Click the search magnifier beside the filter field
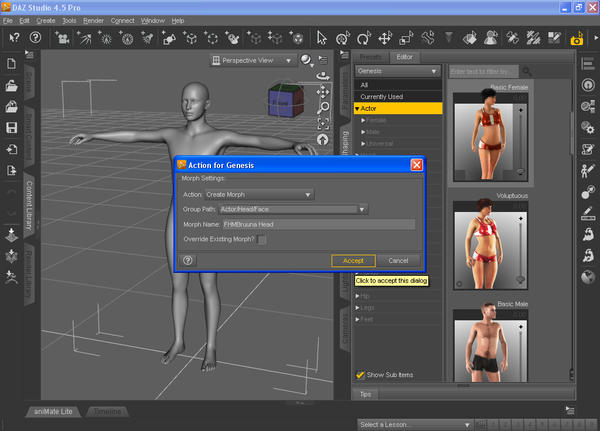 (527, 71)
